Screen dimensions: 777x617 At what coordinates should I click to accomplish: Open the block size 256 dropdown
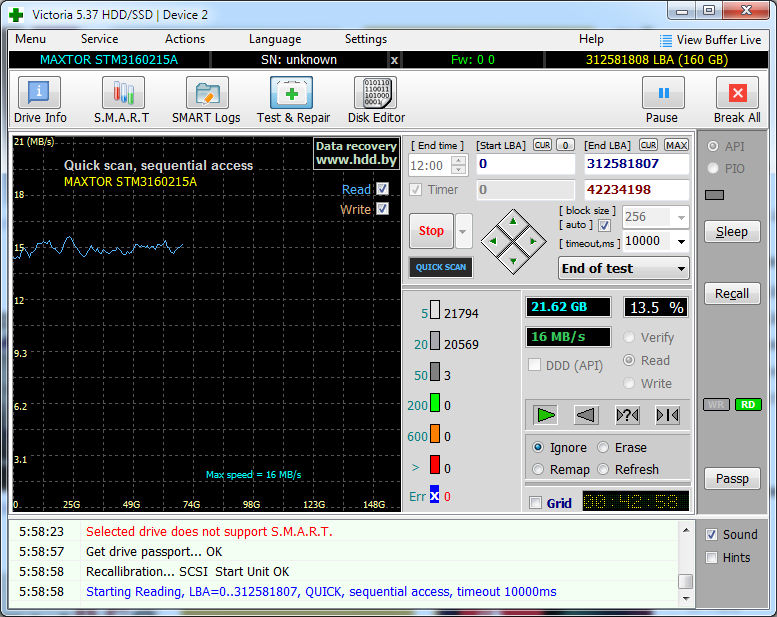[x=681, y=217]
